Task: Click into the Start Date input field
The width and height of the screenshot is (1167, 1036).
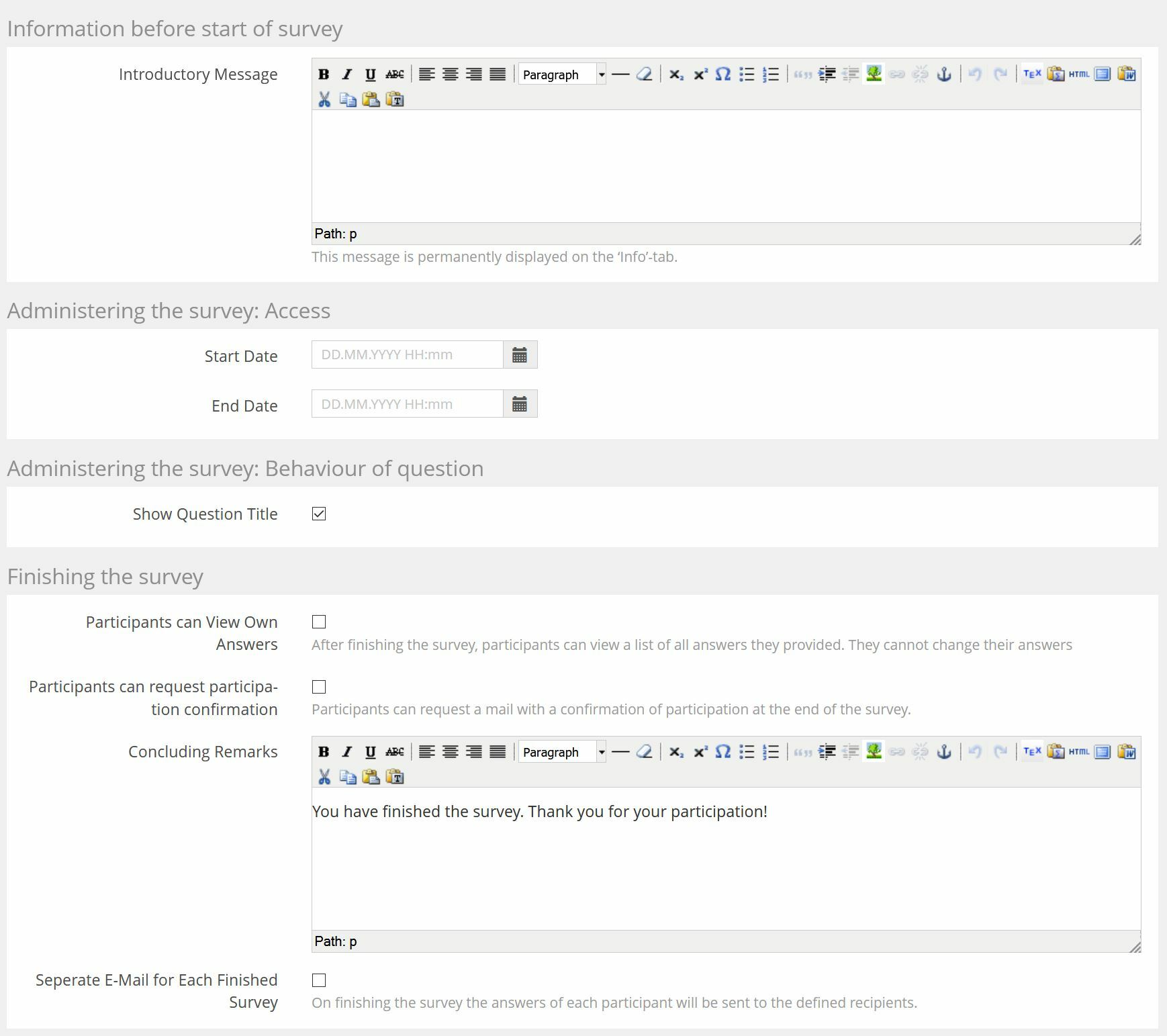Action: click(x=407, y=355)
